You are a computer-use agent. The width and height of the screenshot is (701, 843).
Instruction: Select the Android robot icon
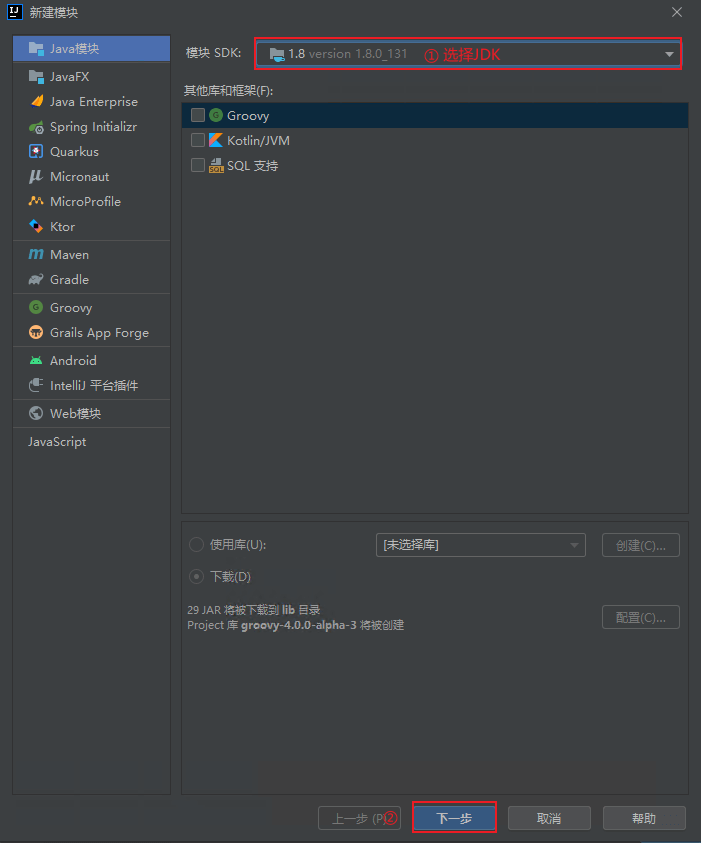click(x=36, y=360)
